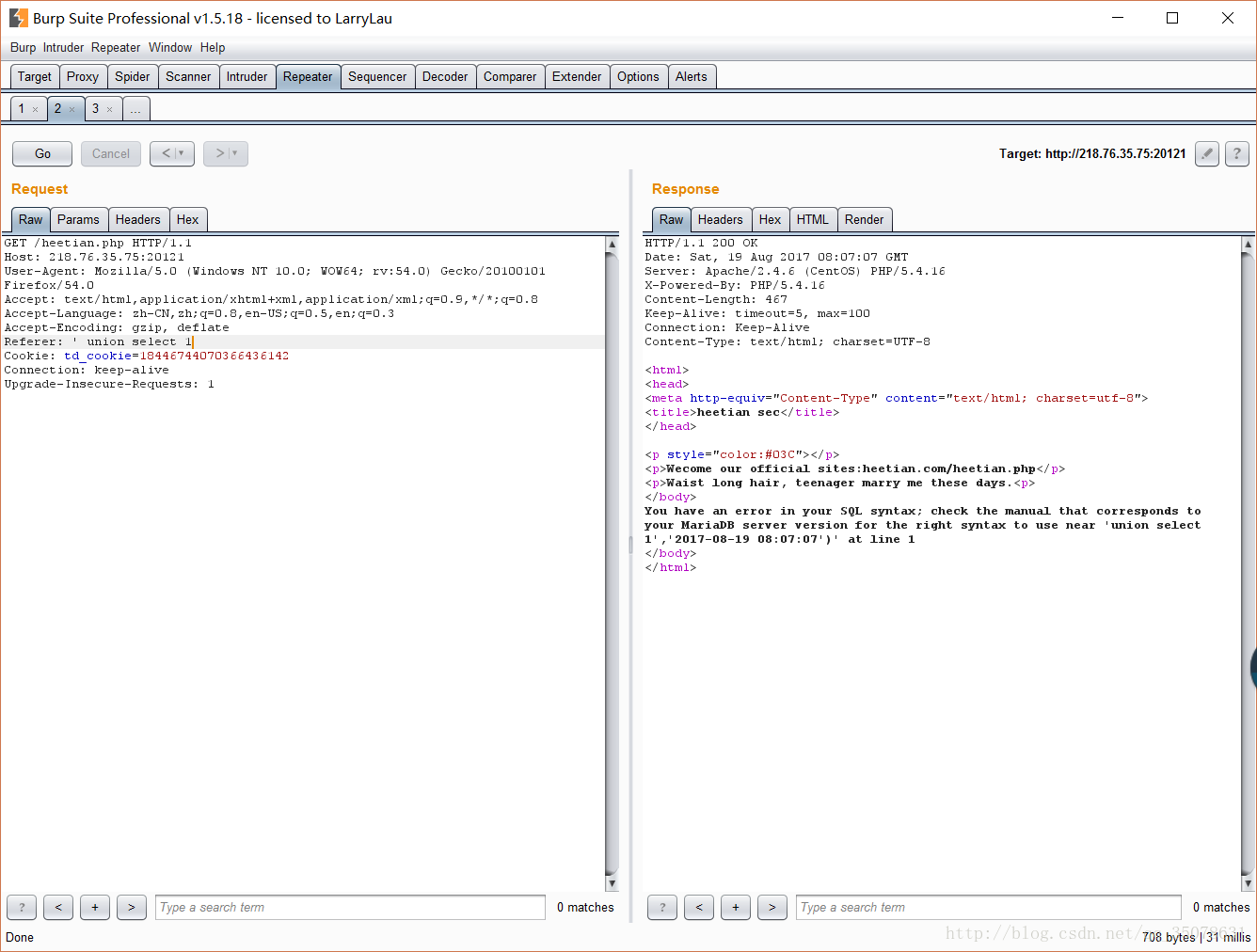Image resolution: width=1257 pixels, height=952 pixels.
Task: Click the GET /heetian.php request line
Action: tap(98, 243)
